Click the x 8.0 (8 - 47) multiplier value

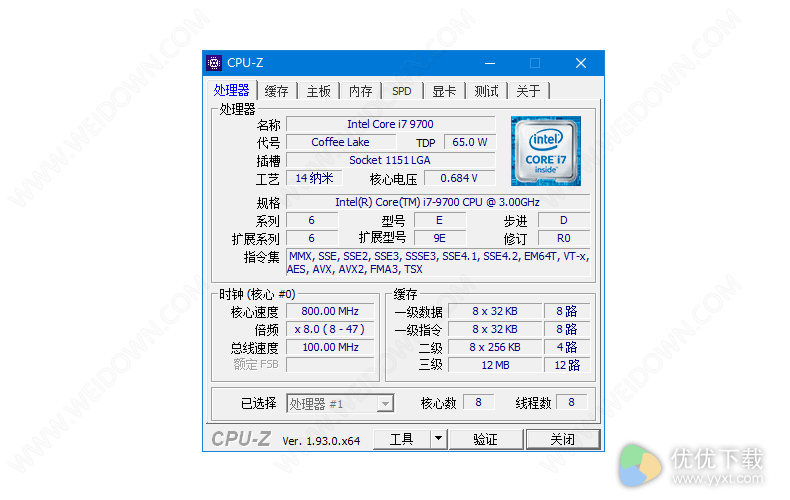(x=330, y=329)
